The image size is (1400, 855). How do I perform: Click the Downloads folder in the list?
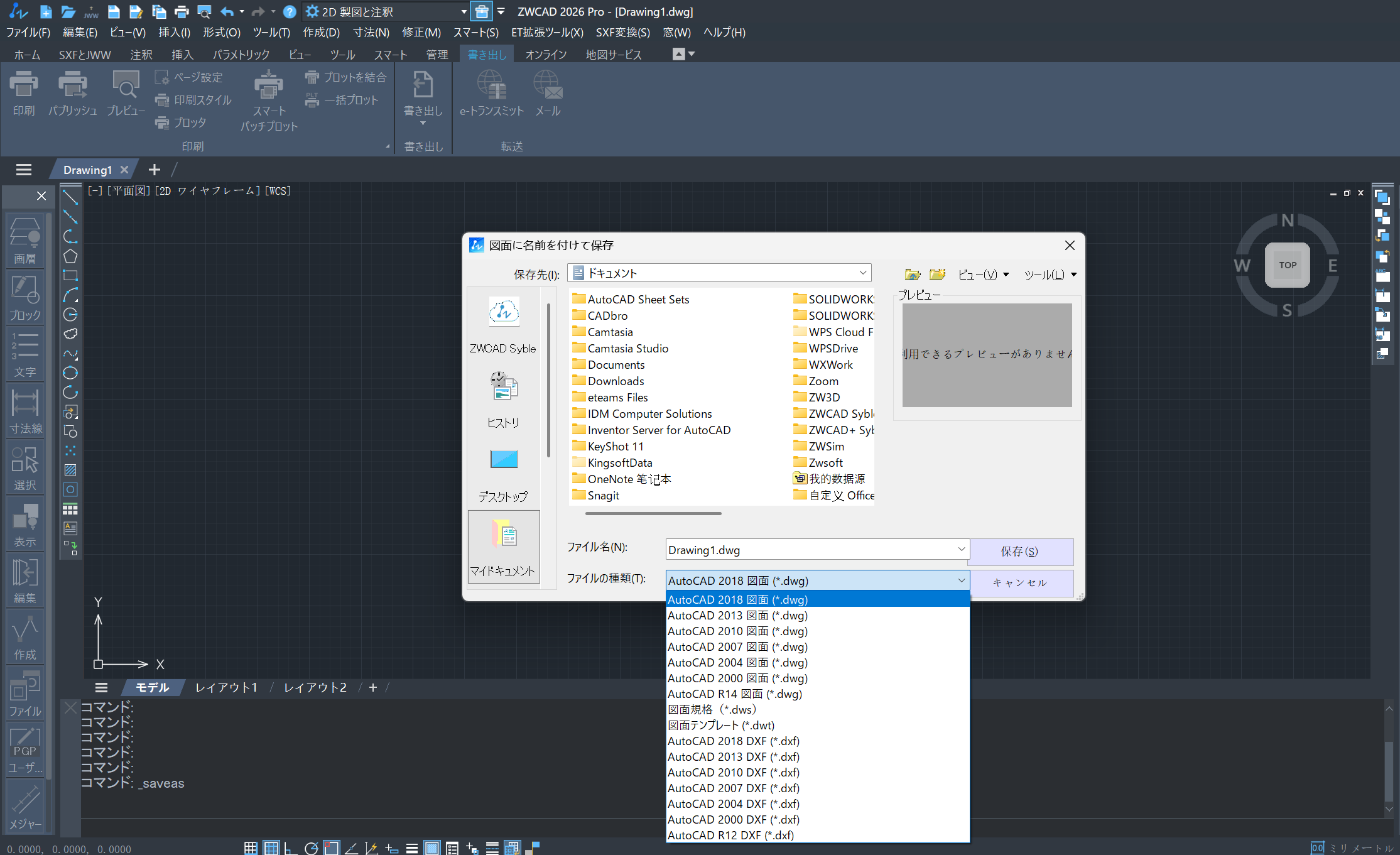pyautogui.click(x=609, y=381)
